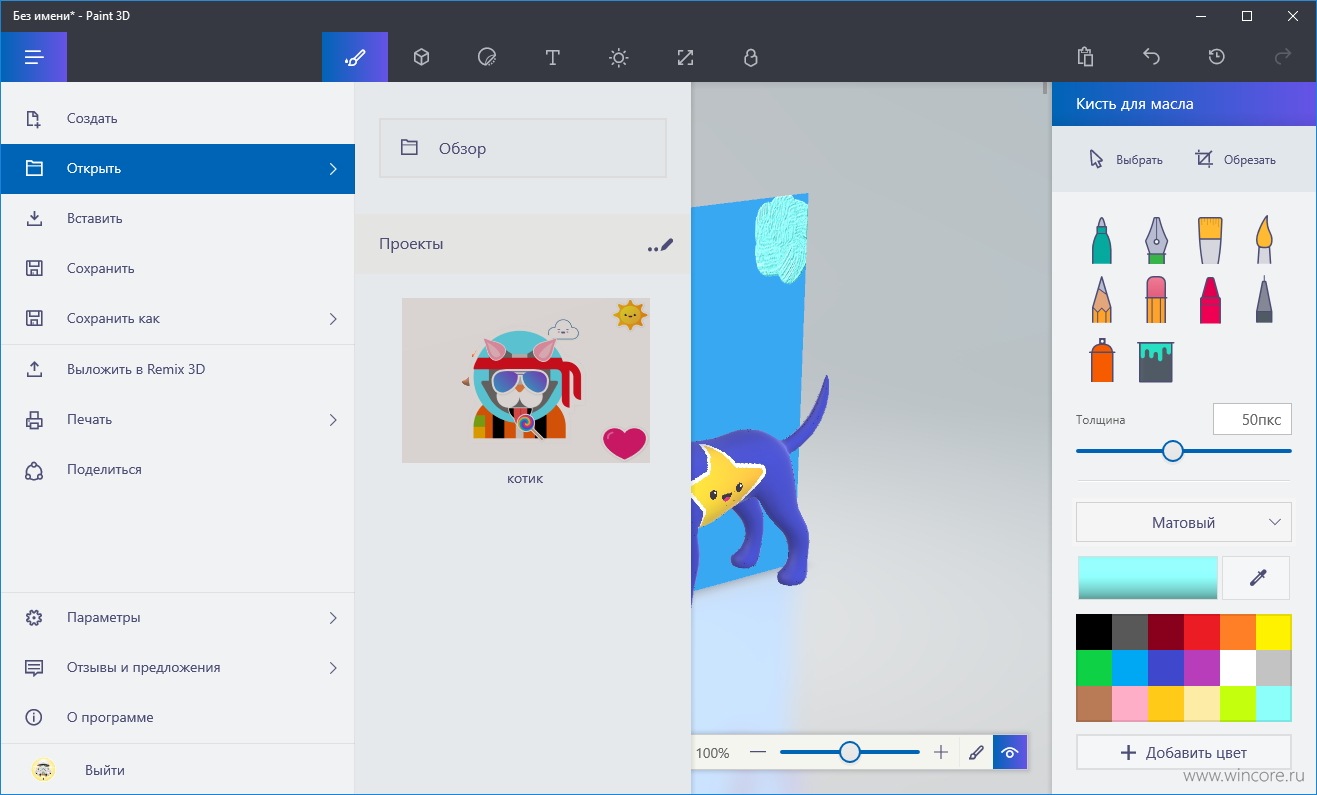Select the Pixel pen tool
1317x795 pixels.
click(1265, 300)
